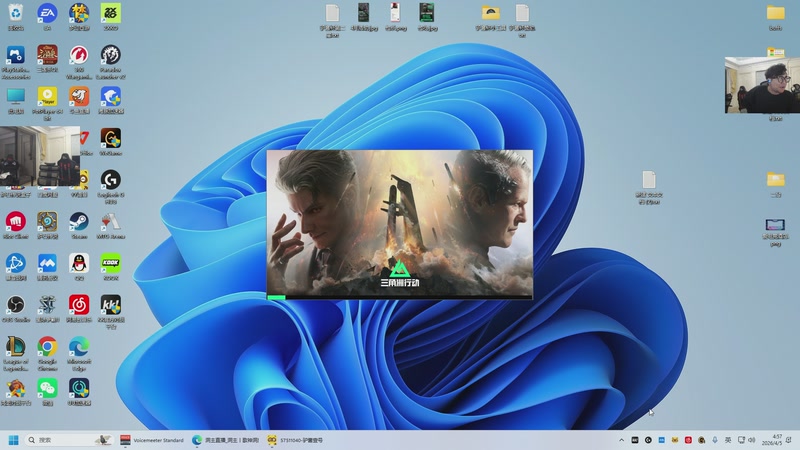Open the volume control in system tray
The height and width of the screenshot is (450, 800).
(x=752, y=440)
